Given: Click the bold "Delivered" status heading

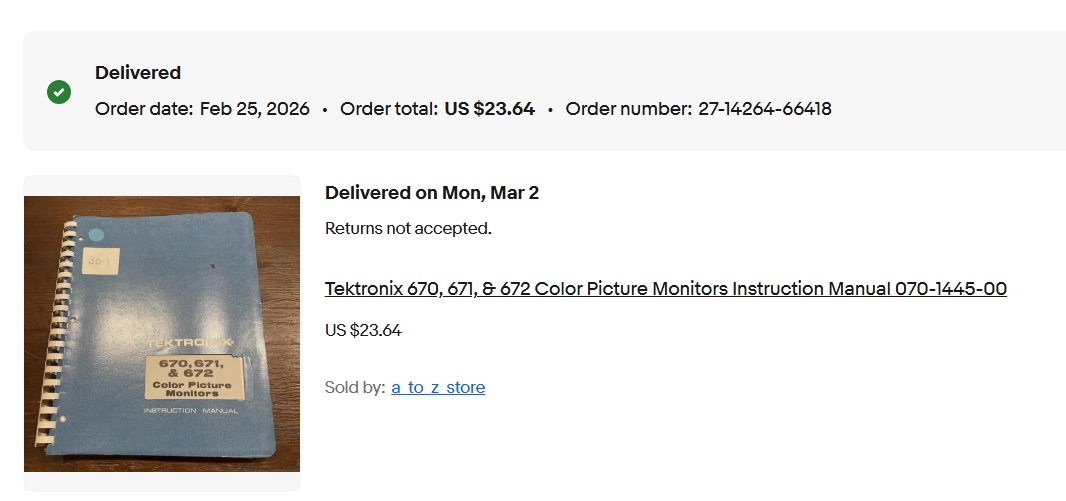Looking at the screenshot, I should [138, 73].
